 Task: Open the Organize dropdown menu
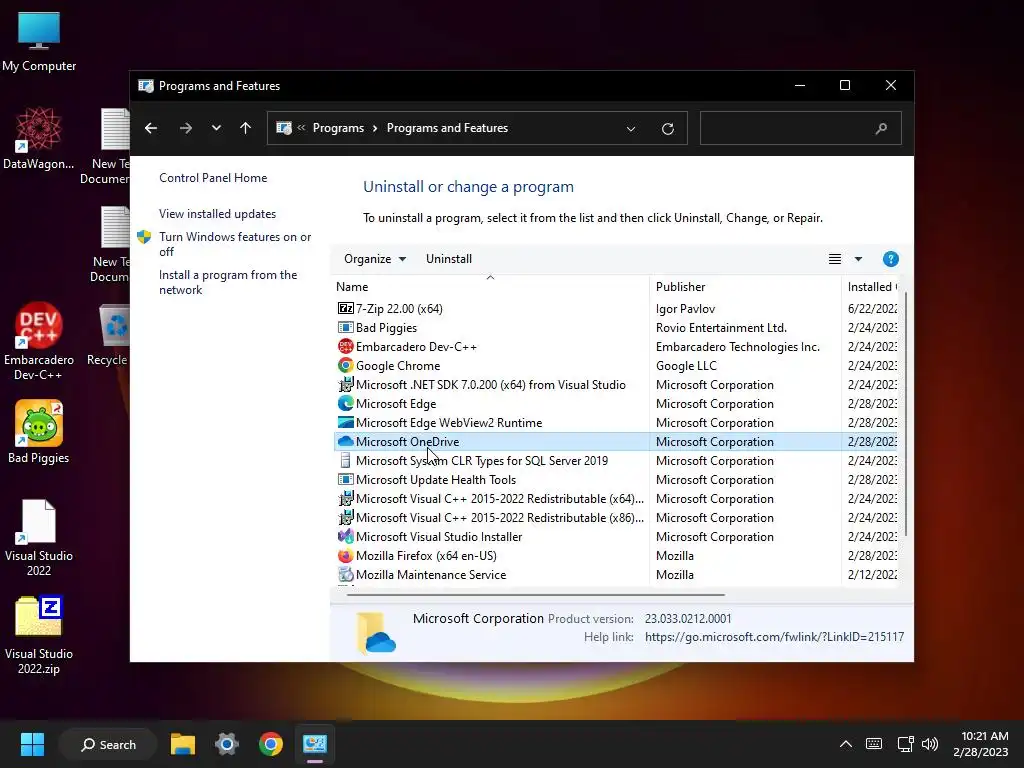coord(375,259)
